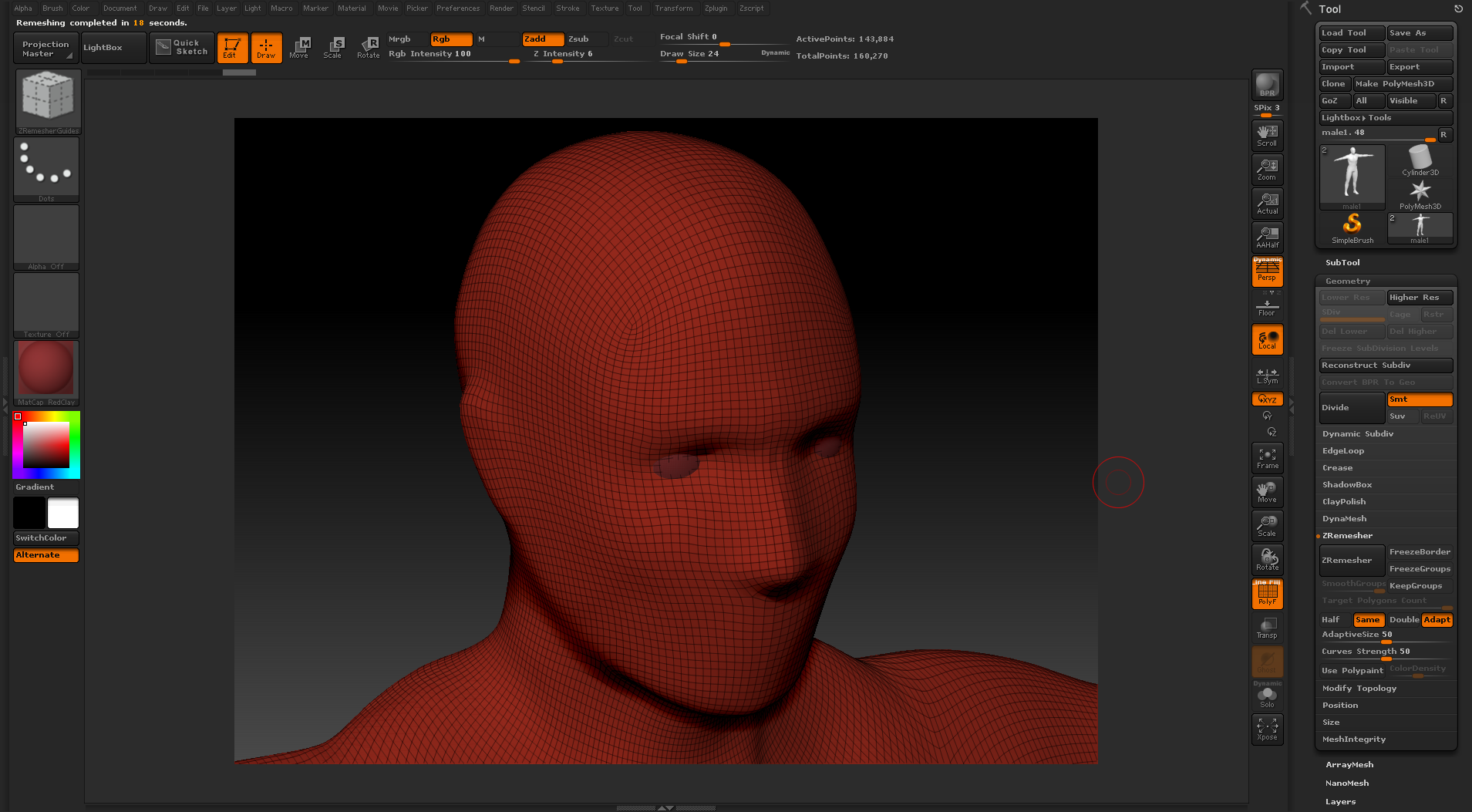1472x812 pixels.
Task: Open the Zplugin menu
Action: [x=716, y=8]
